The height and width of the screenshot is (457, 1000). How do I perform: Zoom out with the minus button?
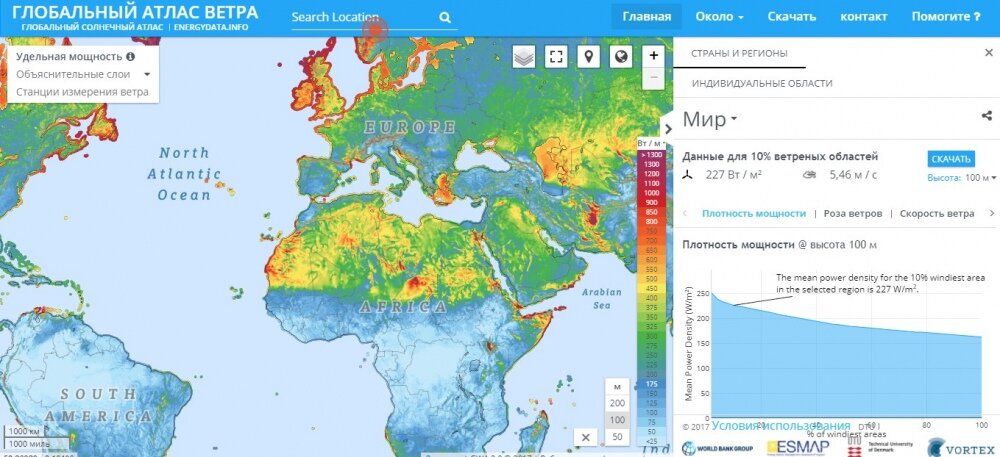click(x=654, y=78)
